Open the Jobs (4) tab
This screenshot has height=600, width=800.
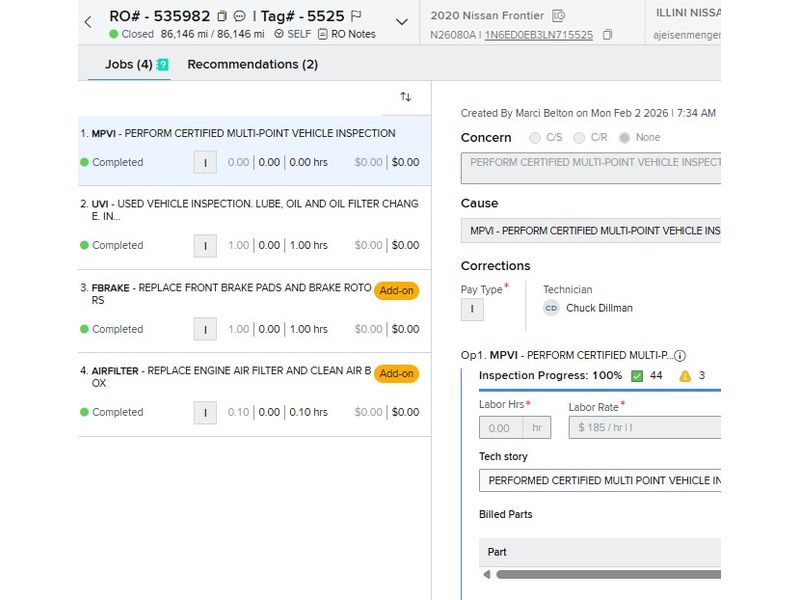(128, 64)
